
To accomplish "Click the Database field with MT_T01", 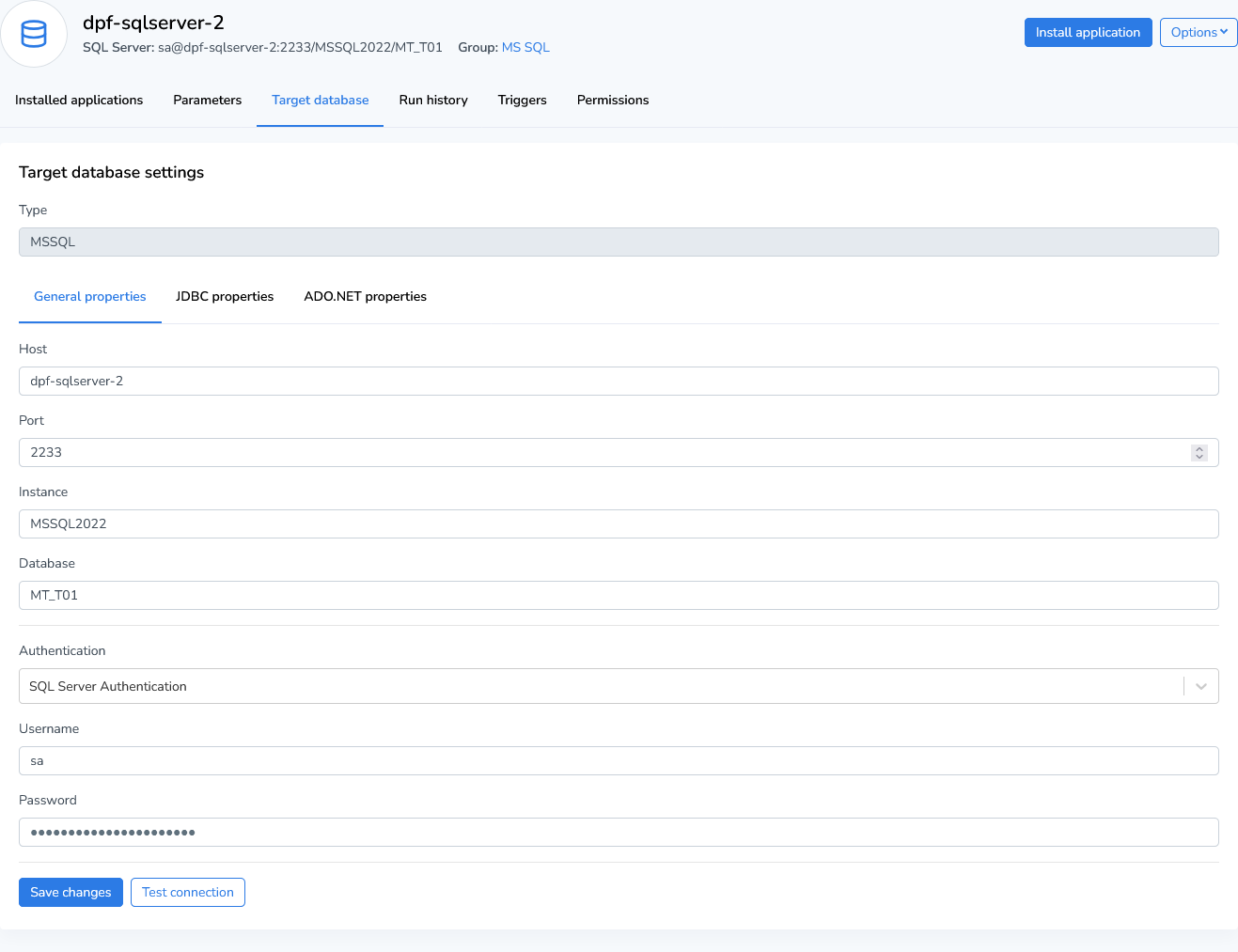I will coord(618,595).
